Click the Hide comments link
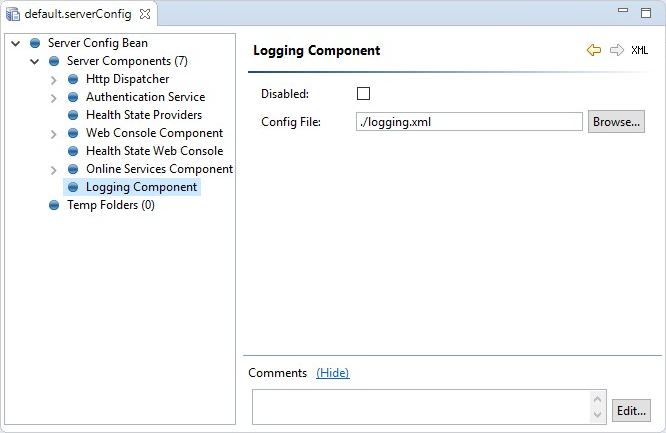This screenshot has height=433, width=666. tap(333, 373)
